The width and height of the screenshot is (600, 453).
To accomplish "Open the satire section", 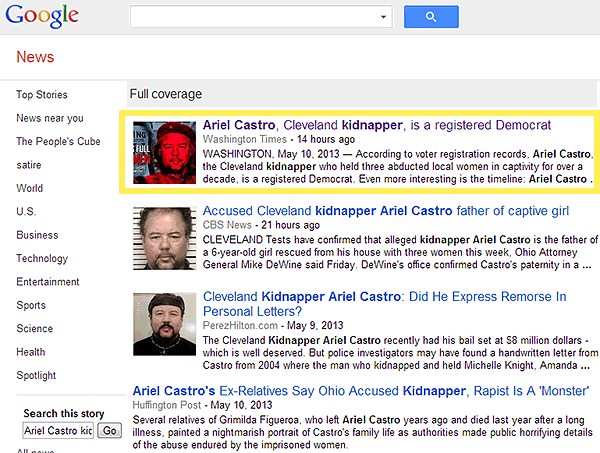I will [x=29, y=165].
